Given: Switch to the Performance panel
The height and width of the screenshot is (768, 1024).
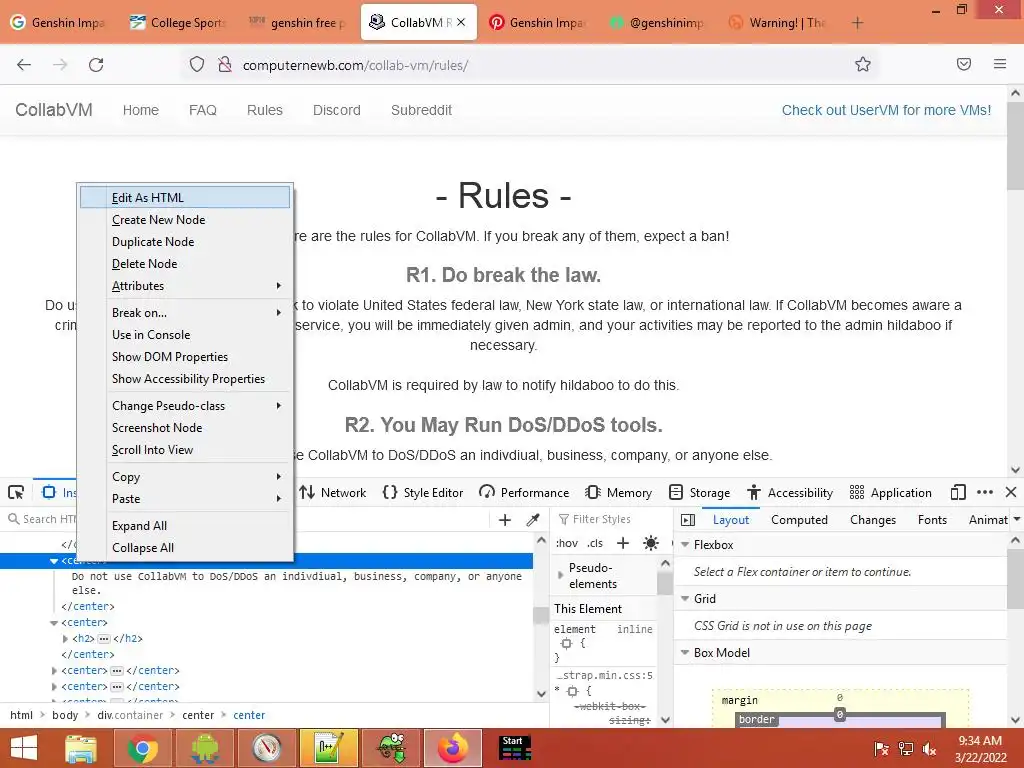Looking at the screenshot, I should 524,492.
